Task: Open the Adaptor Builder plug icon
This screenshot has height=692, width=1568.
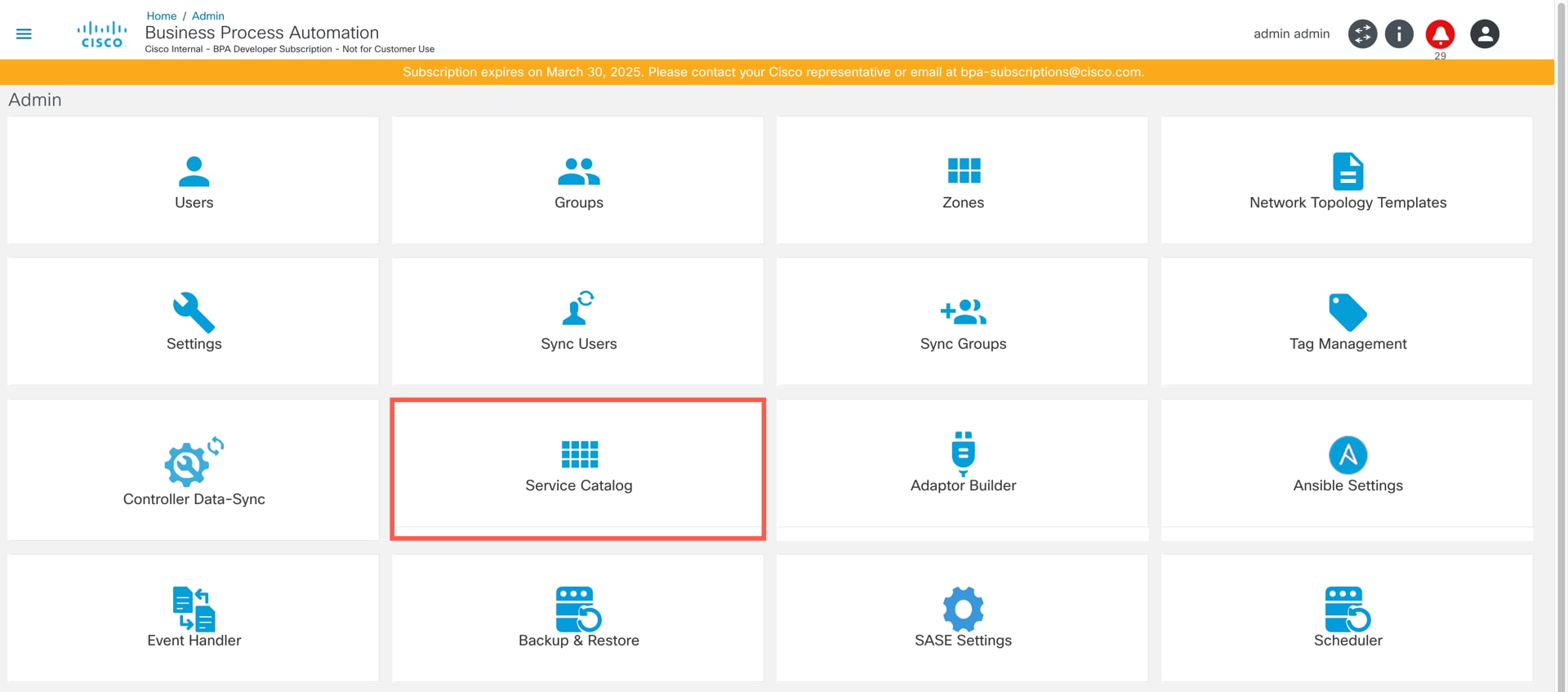Action: [x=964, y=453]
